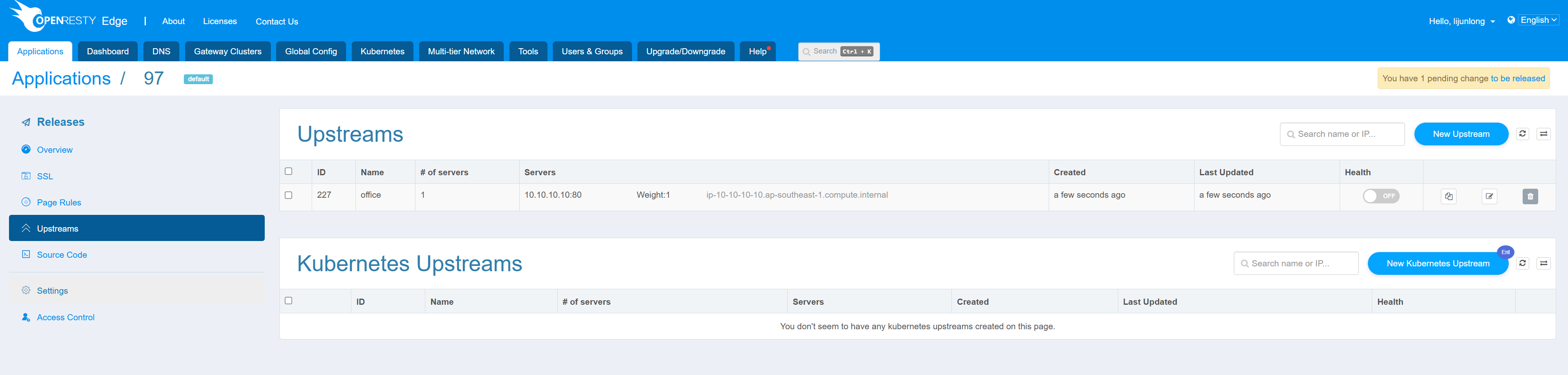The image size is (1568, 375).
Task: Select all upstreams via header checkbox
Action: 288,171
